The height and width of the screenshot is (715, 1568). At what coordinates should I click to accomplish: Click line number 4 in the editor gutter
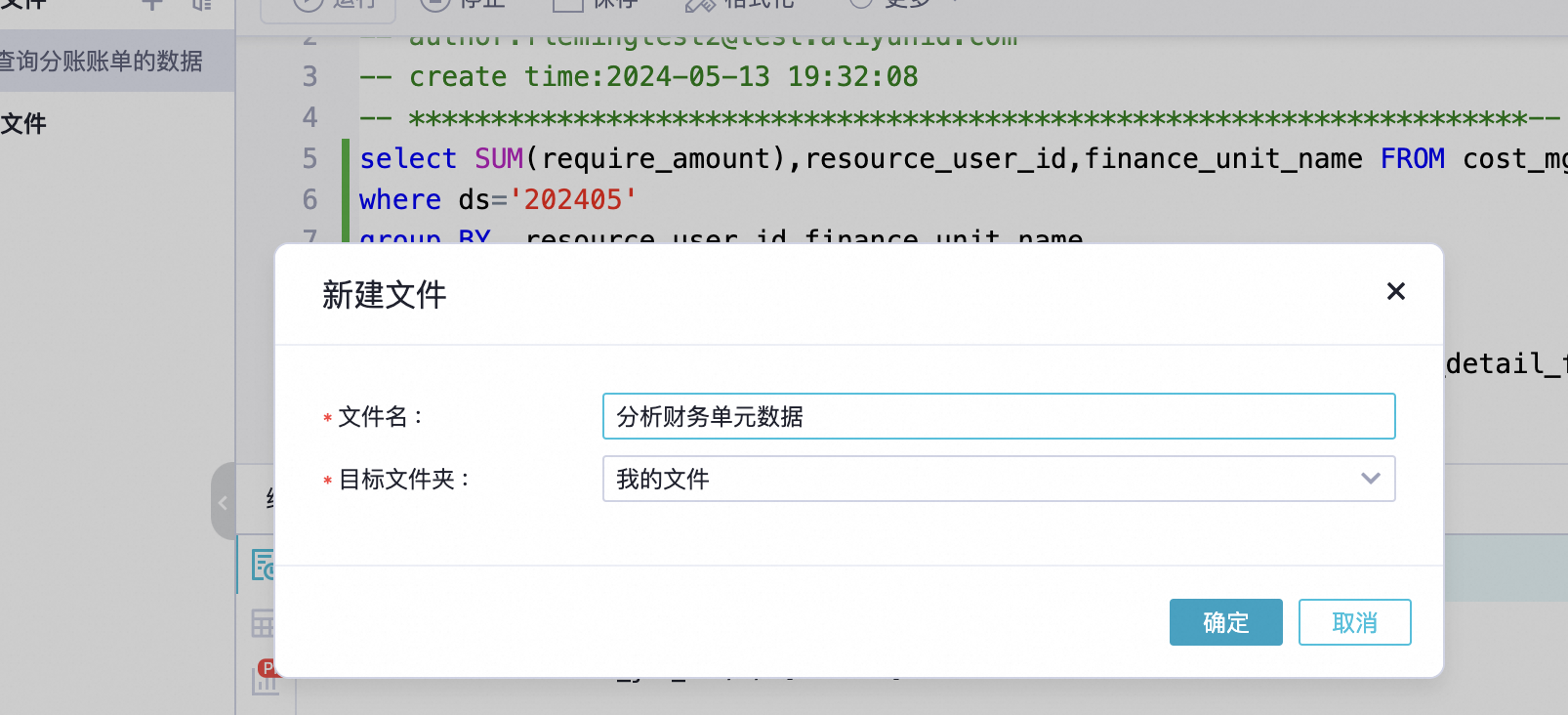[x=309, y=117]
